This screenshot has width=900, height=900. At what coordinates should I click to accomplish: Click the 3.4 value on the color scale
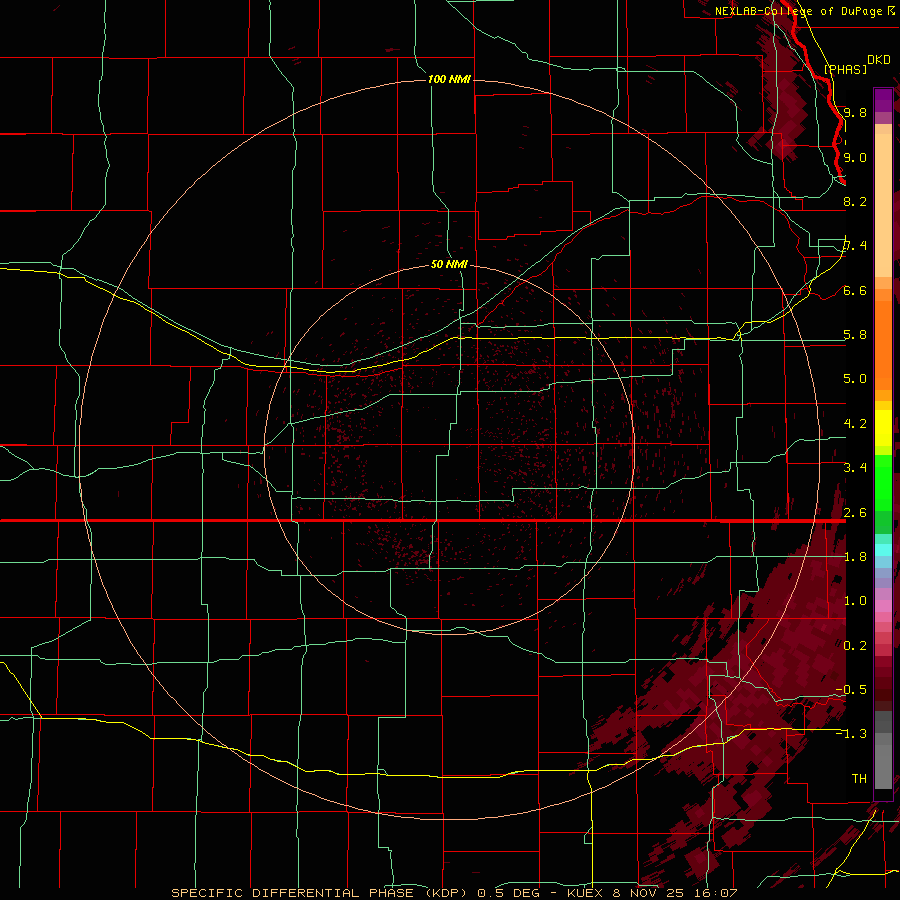pyautogui.click(x=855, y=467)
